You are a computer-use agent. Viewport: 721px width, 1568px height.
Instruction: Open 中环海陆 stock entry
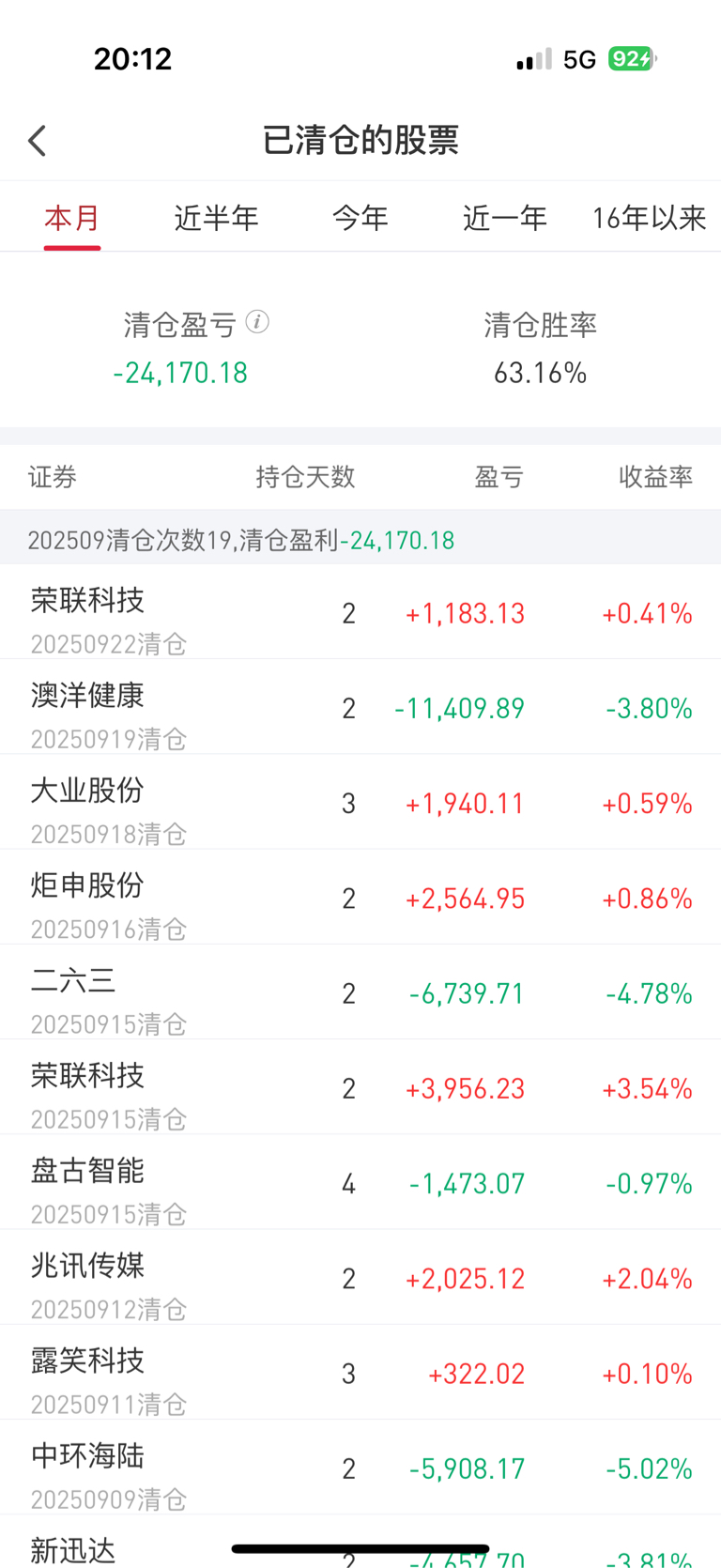point(360,1467)
